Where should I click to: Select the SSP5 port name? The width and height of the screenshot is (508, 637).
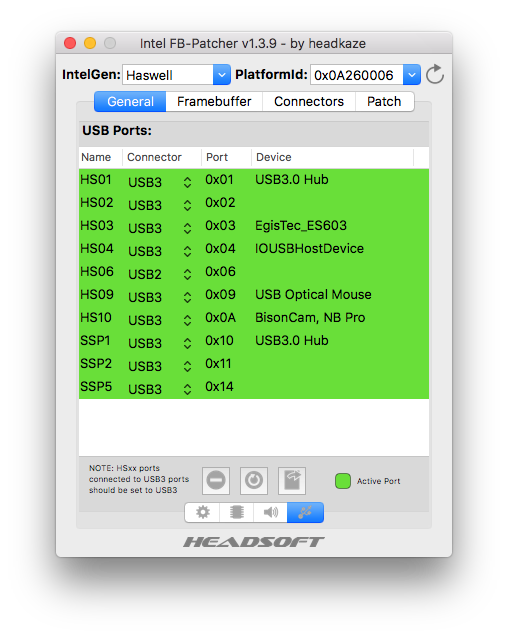(96, 386)
